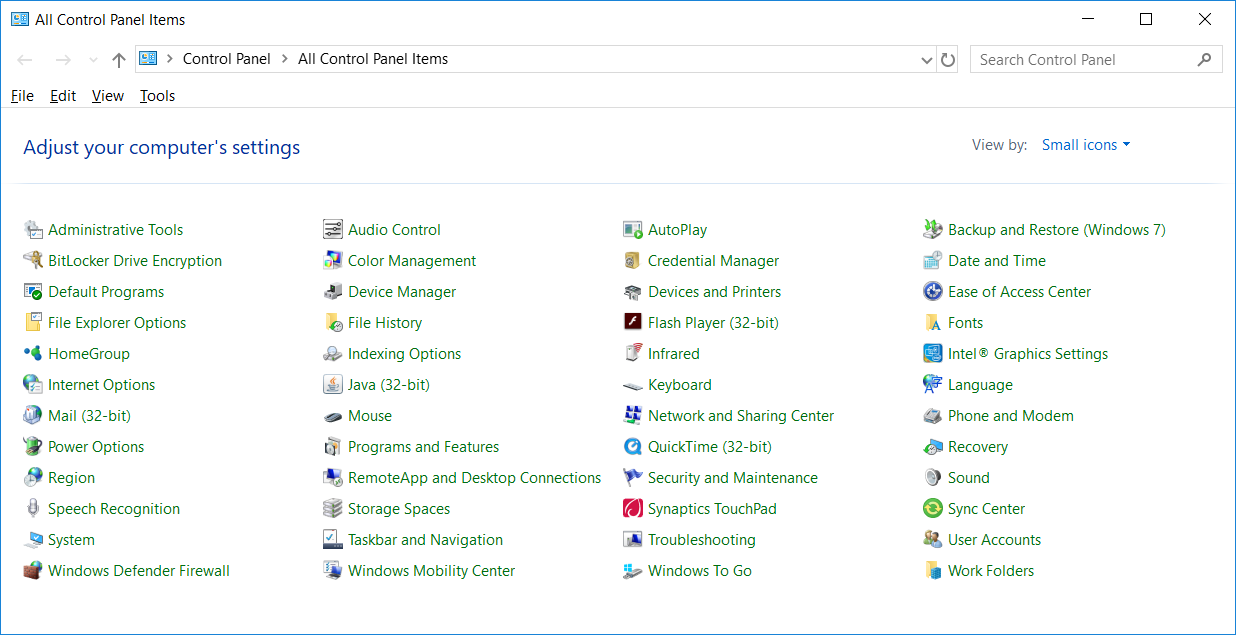1236x635 pixels.
Task: Click the Forward navigation arrow
Action: click(63, 60)
